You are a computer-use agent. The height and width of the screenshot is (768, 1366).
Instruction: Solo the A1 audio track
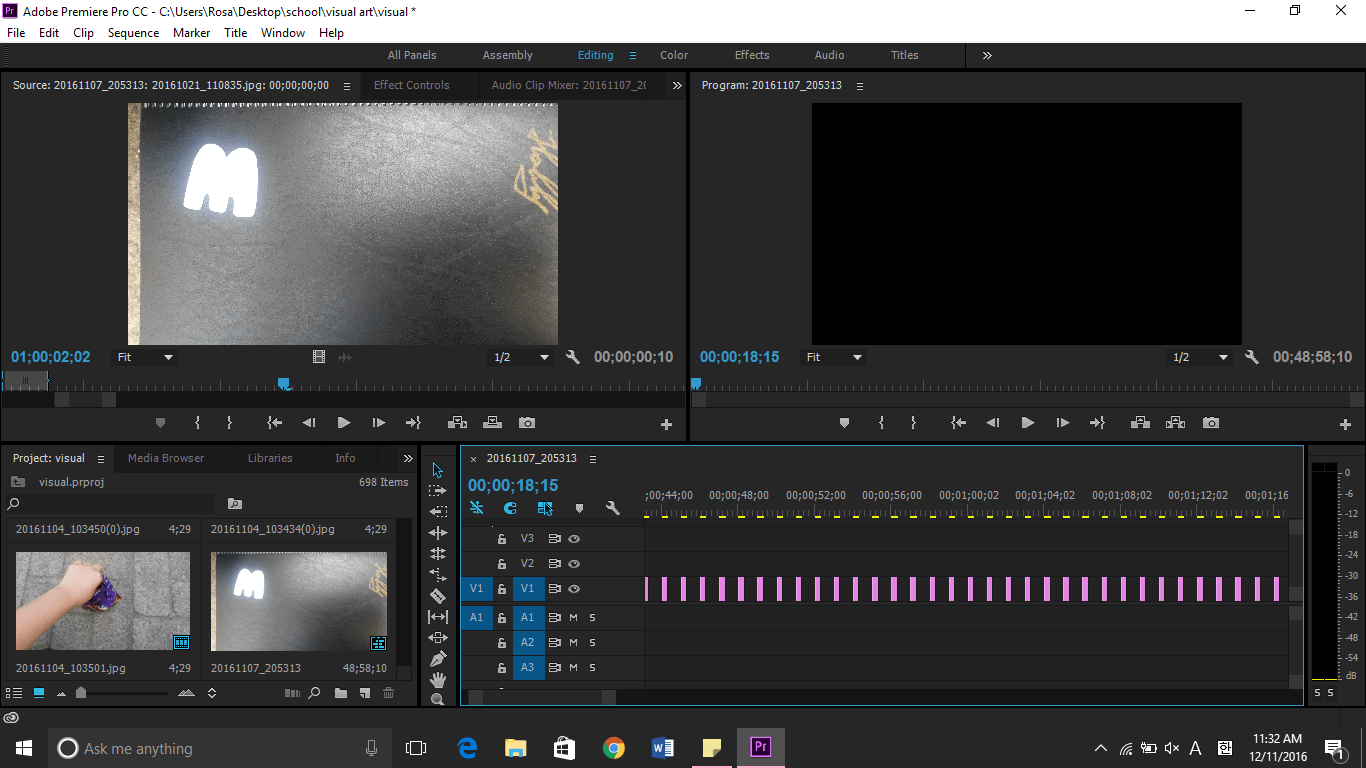pos(592,617)
